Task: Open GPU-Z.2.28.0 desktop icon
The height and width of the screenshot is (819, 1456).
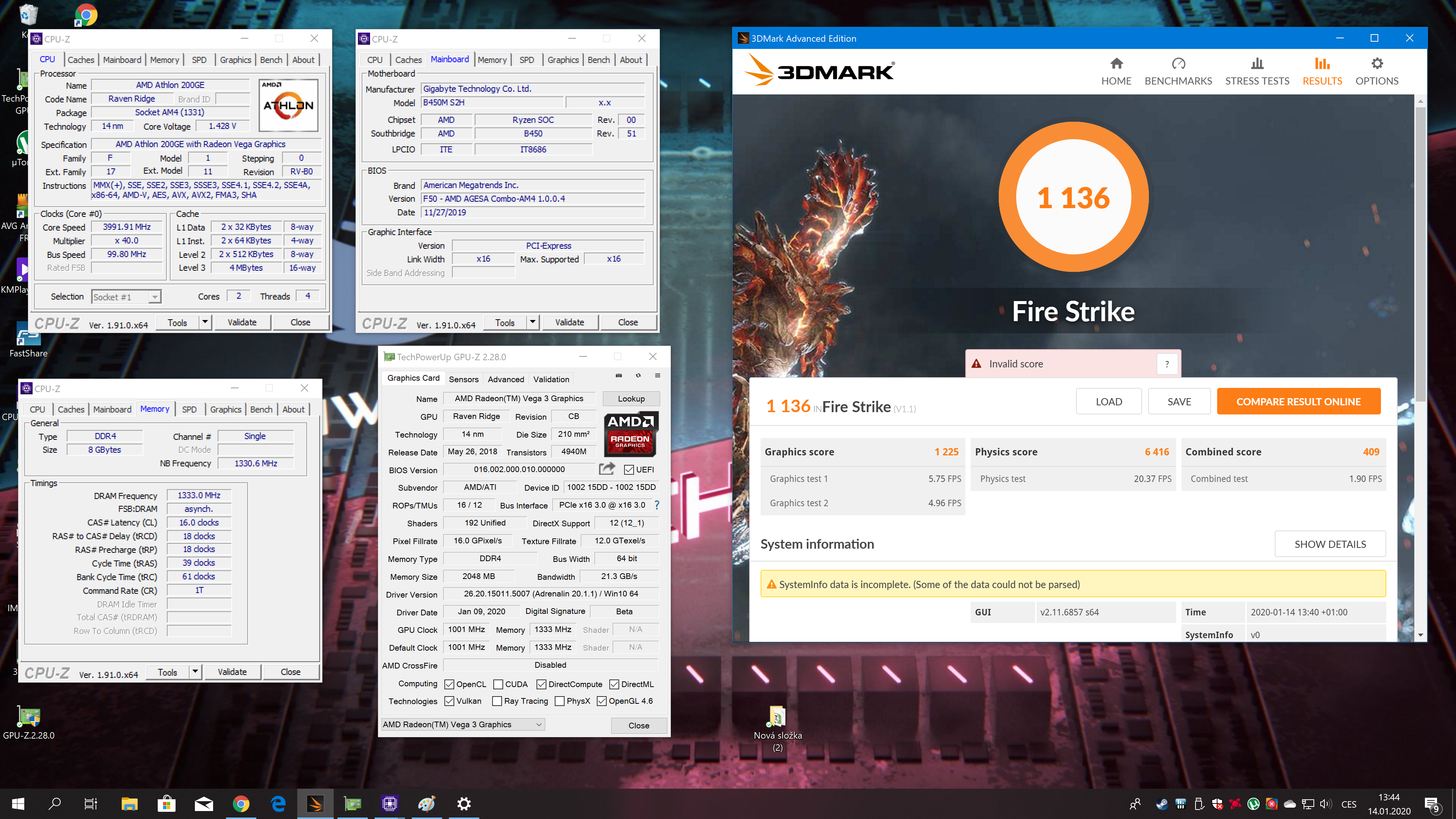Action: (29, 723)
